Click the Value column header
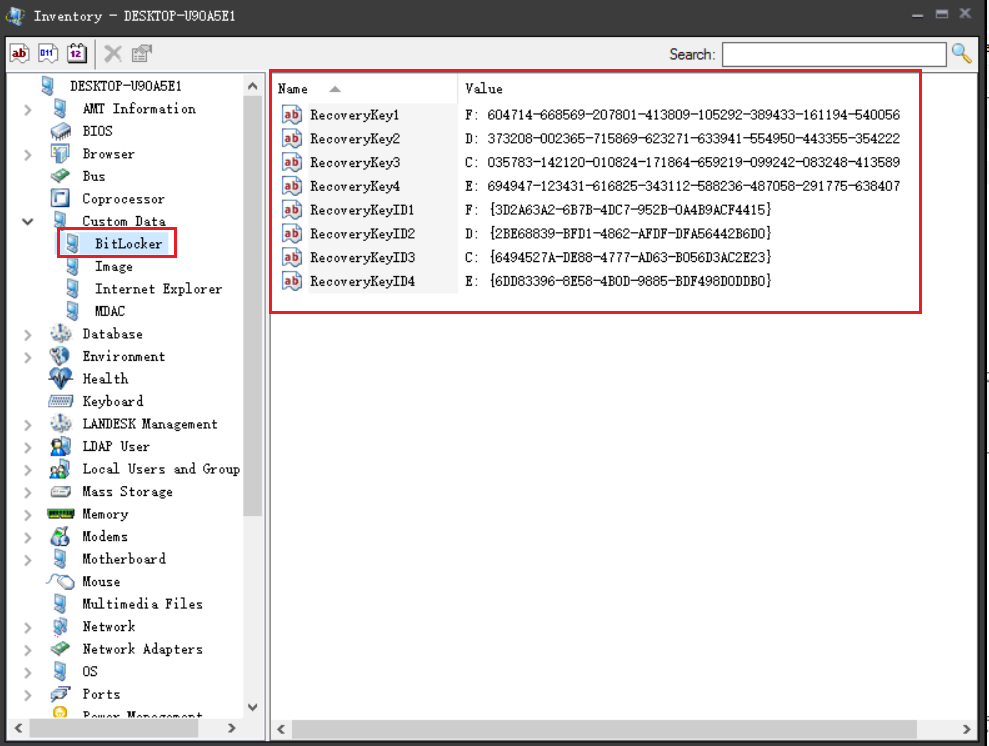This screenshot has height=746, width=989. coord(484,89)
